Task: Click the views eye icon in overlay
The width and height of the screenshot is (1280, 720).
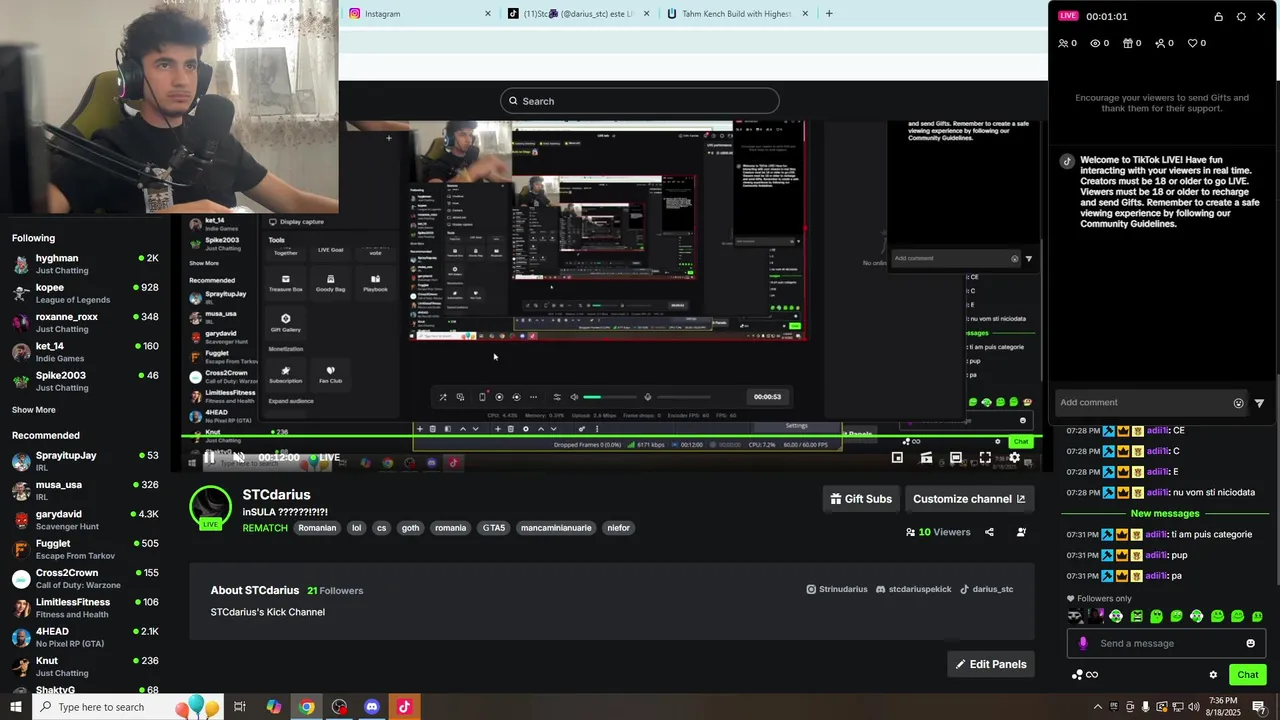Action: point(1095,43)
